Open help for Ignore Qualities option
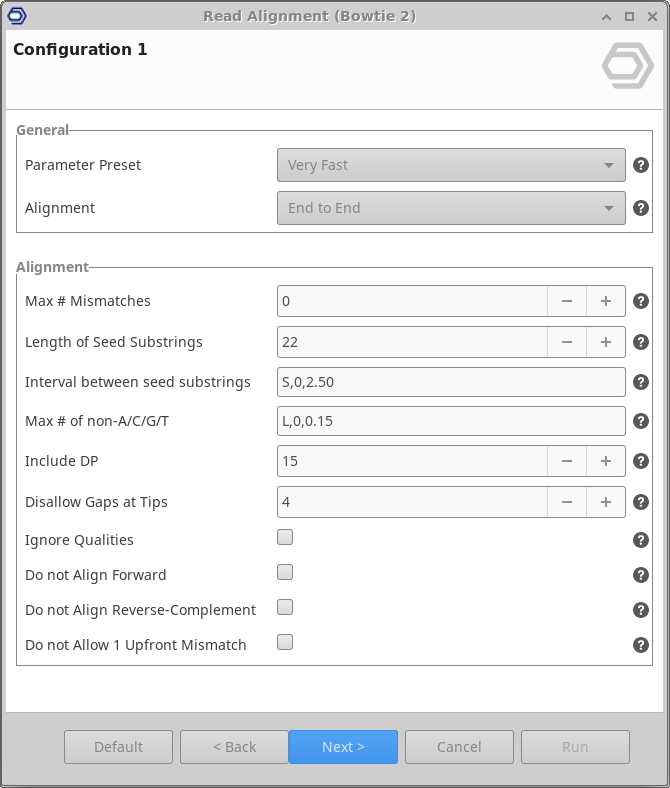This screenshot has height=788, width=670. tap(641, 540)
